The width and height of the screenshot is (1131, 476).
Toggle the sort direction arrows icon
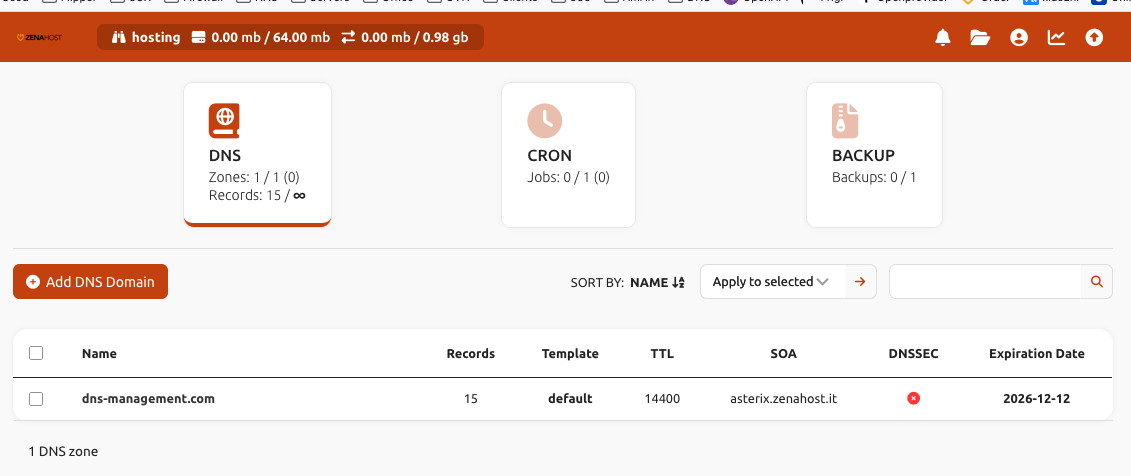(678, 283)
